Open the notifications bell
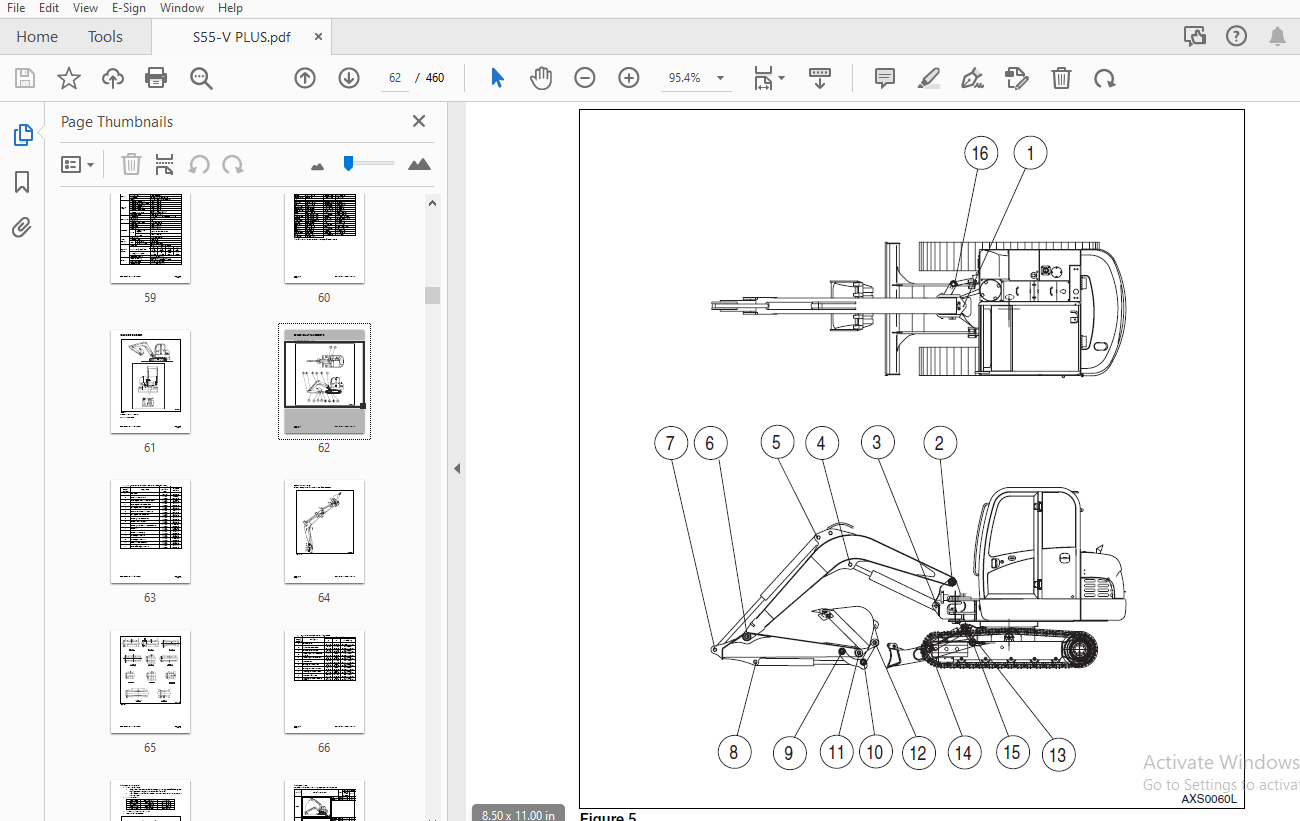Screen dimensions: 1300x821 point(1277,37)
